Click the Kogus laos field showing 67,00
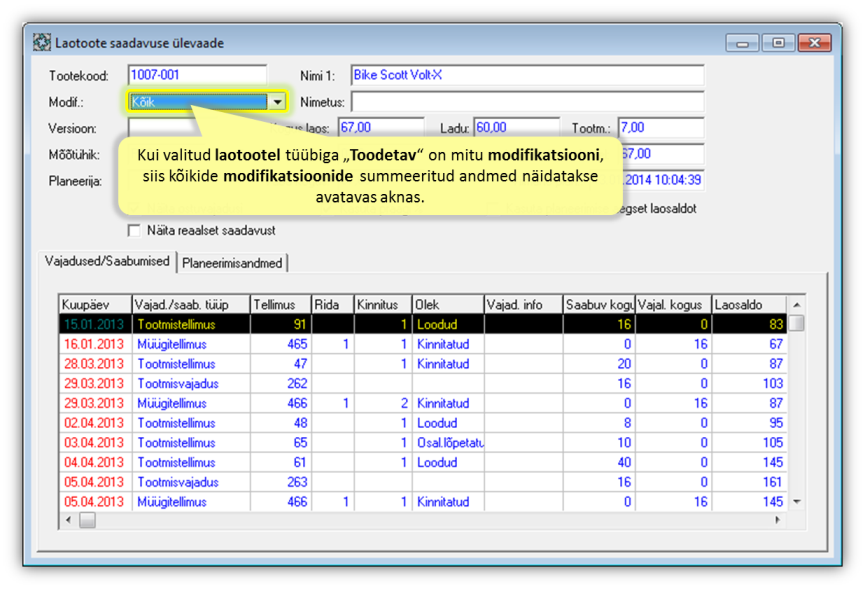 tap(381, 127)
